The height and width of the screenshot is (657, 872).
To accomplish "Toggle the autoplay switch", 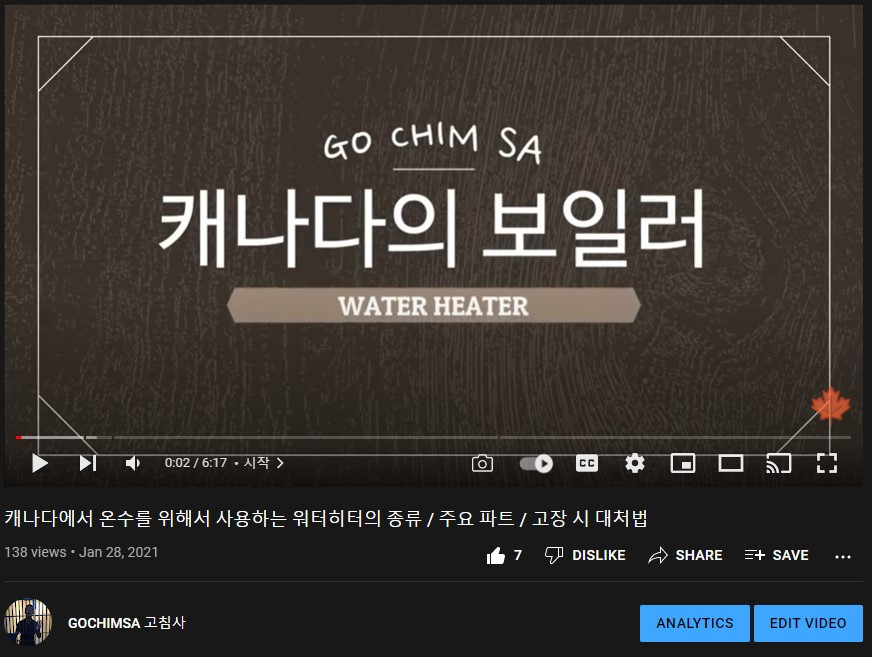I will pos(536,463).
